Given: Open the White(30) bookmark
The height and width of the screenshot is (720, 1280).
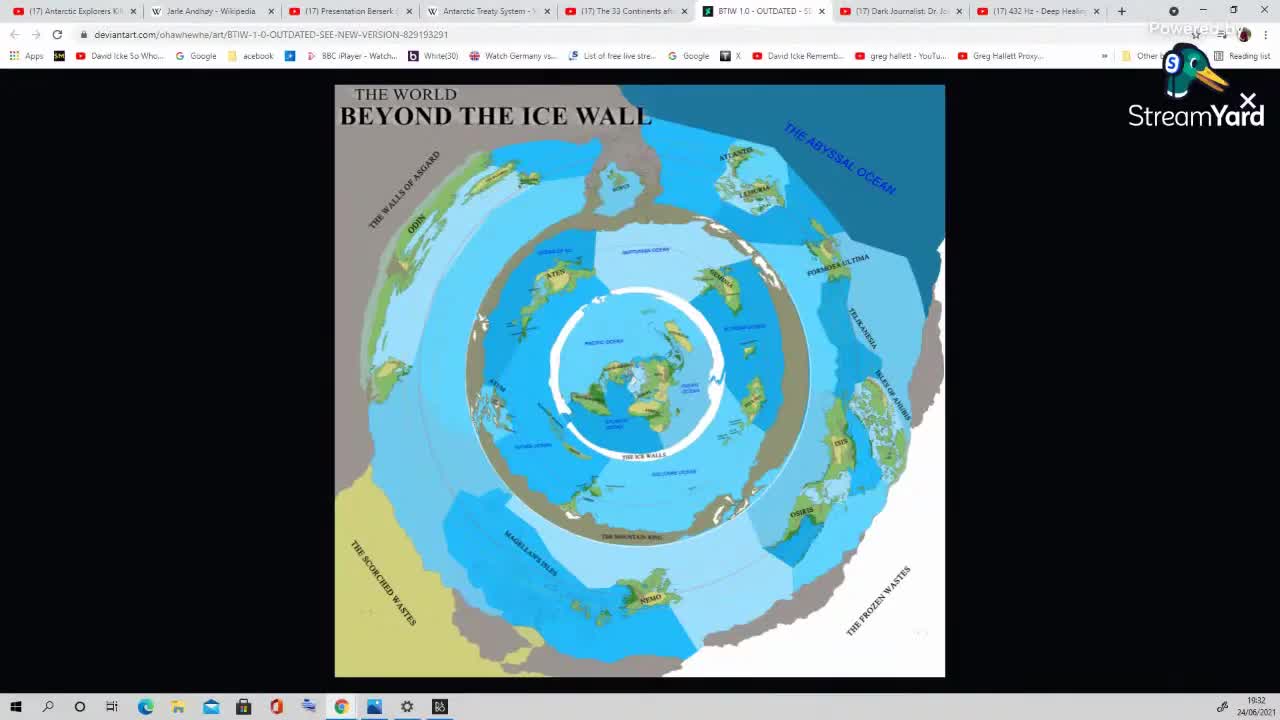Looking at the screenshot, I should point(434,56).
